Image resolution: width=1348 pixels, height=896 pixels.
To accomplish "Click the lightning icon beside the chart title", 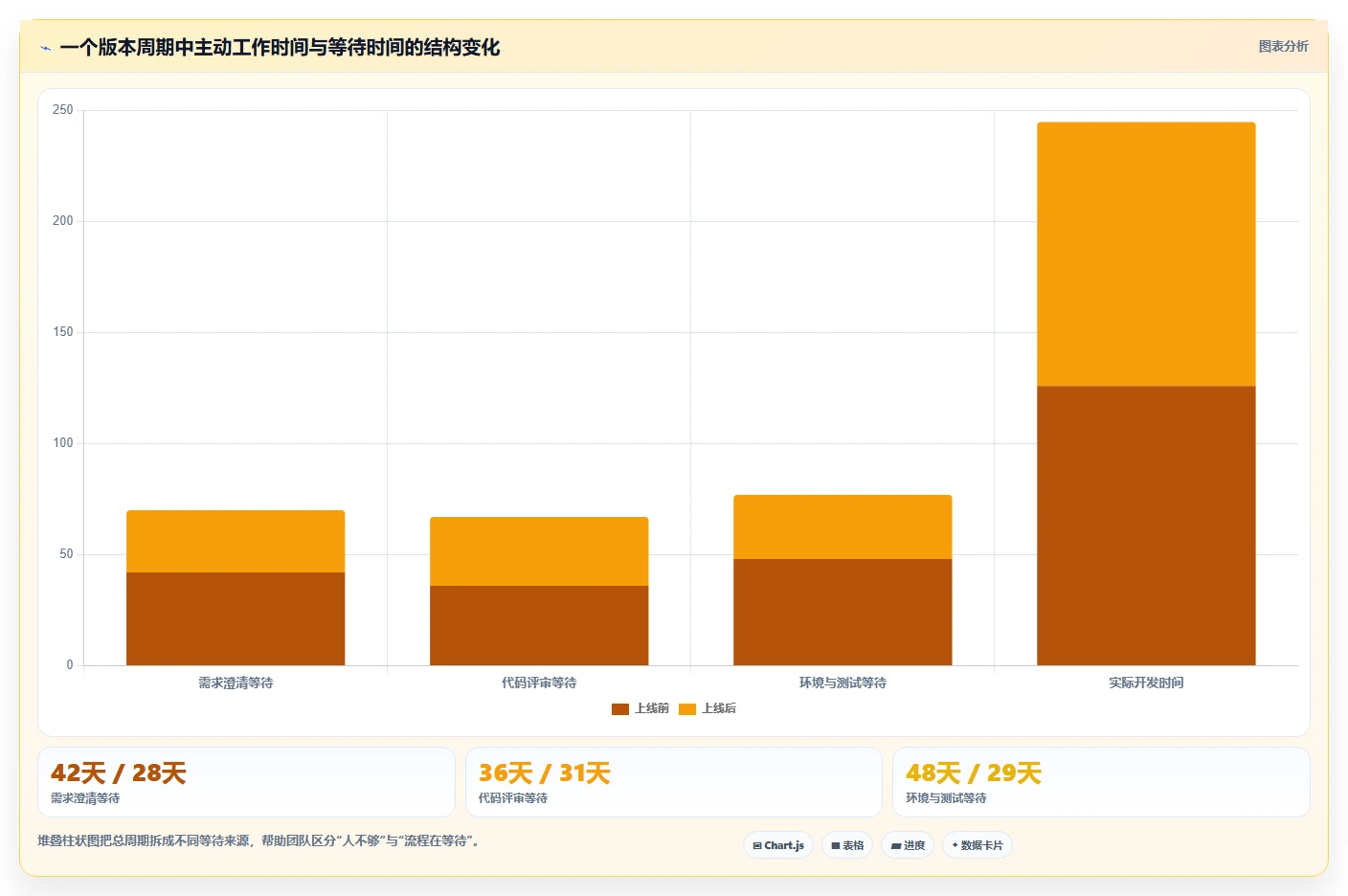I will tap(45, 48).
